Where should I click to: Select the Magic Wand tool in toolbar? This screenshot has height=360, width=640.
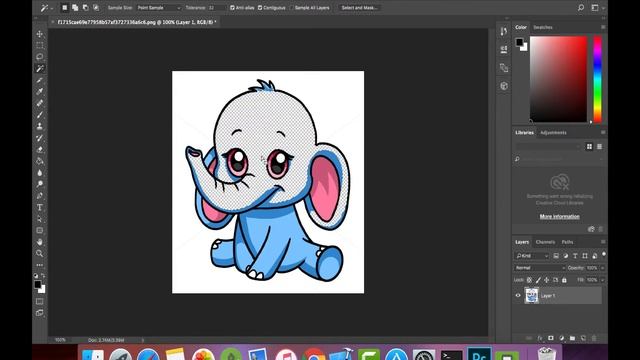coord(40,68)
